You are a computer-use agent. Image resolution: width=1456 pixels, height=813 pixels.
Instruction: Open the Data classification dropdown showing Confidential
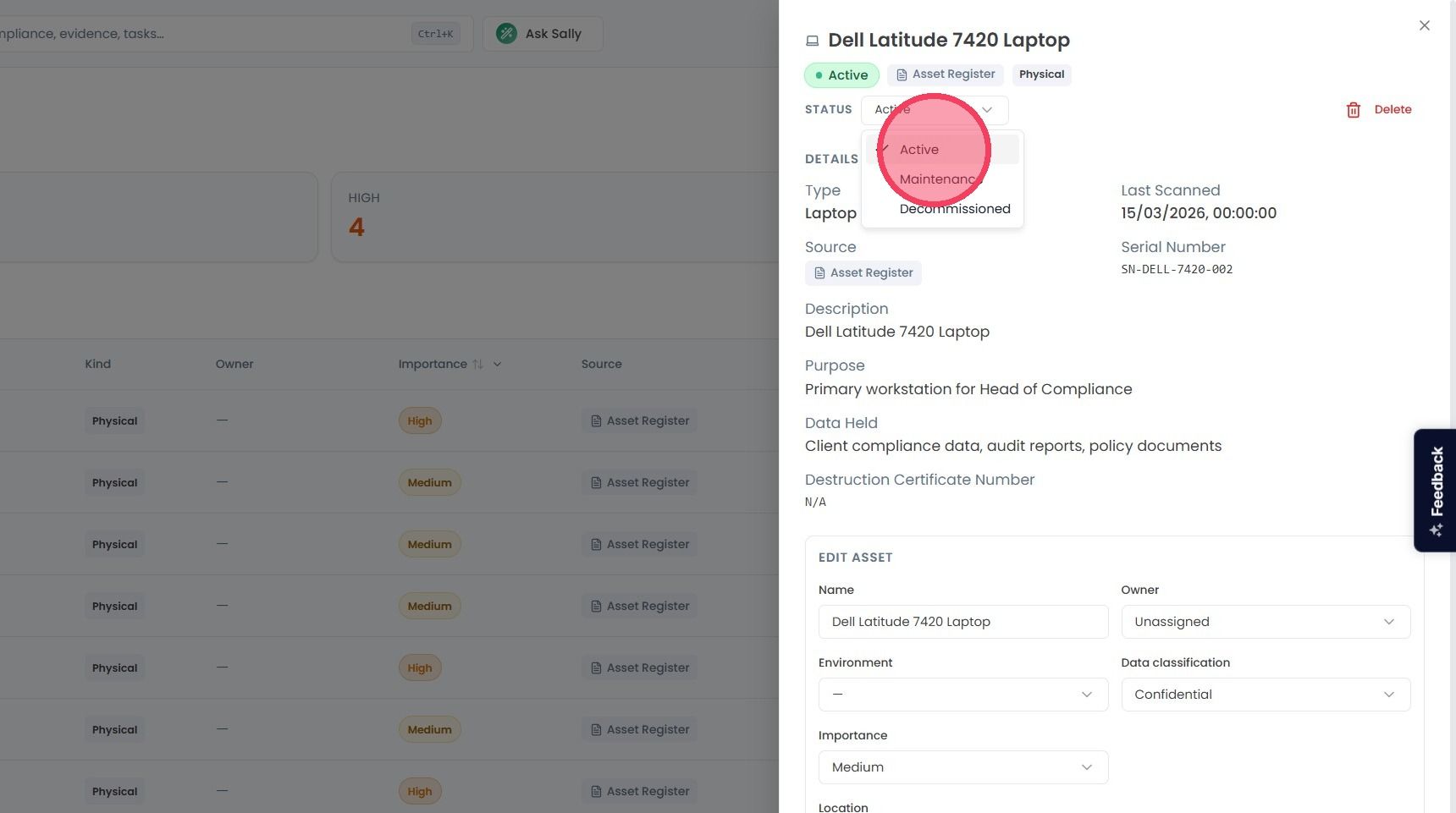click(1266, 695)
